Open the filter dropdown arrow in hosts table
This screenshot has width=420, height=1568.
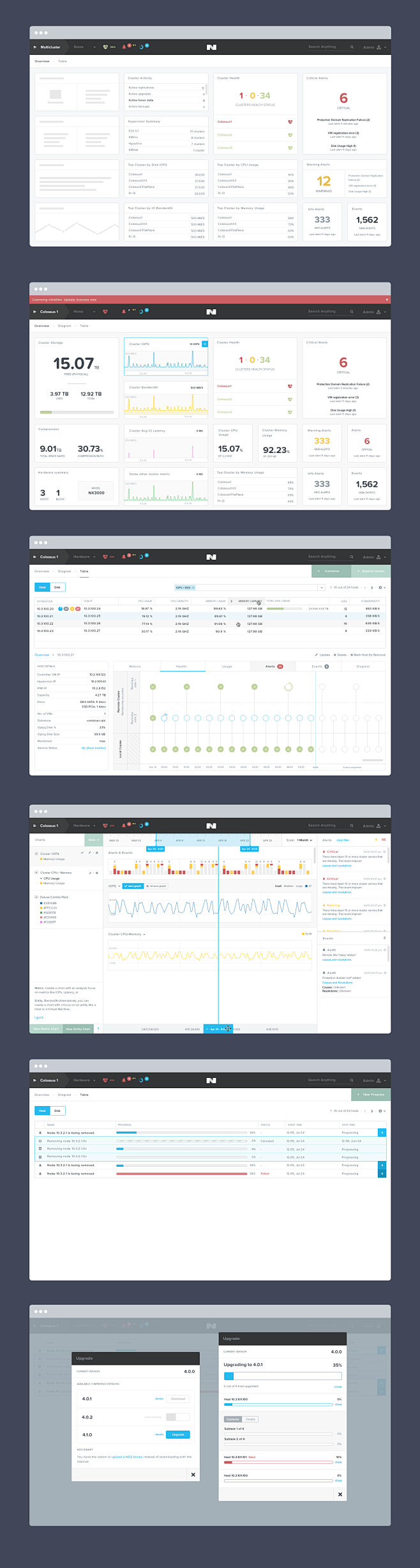click(x=321, y=587)
